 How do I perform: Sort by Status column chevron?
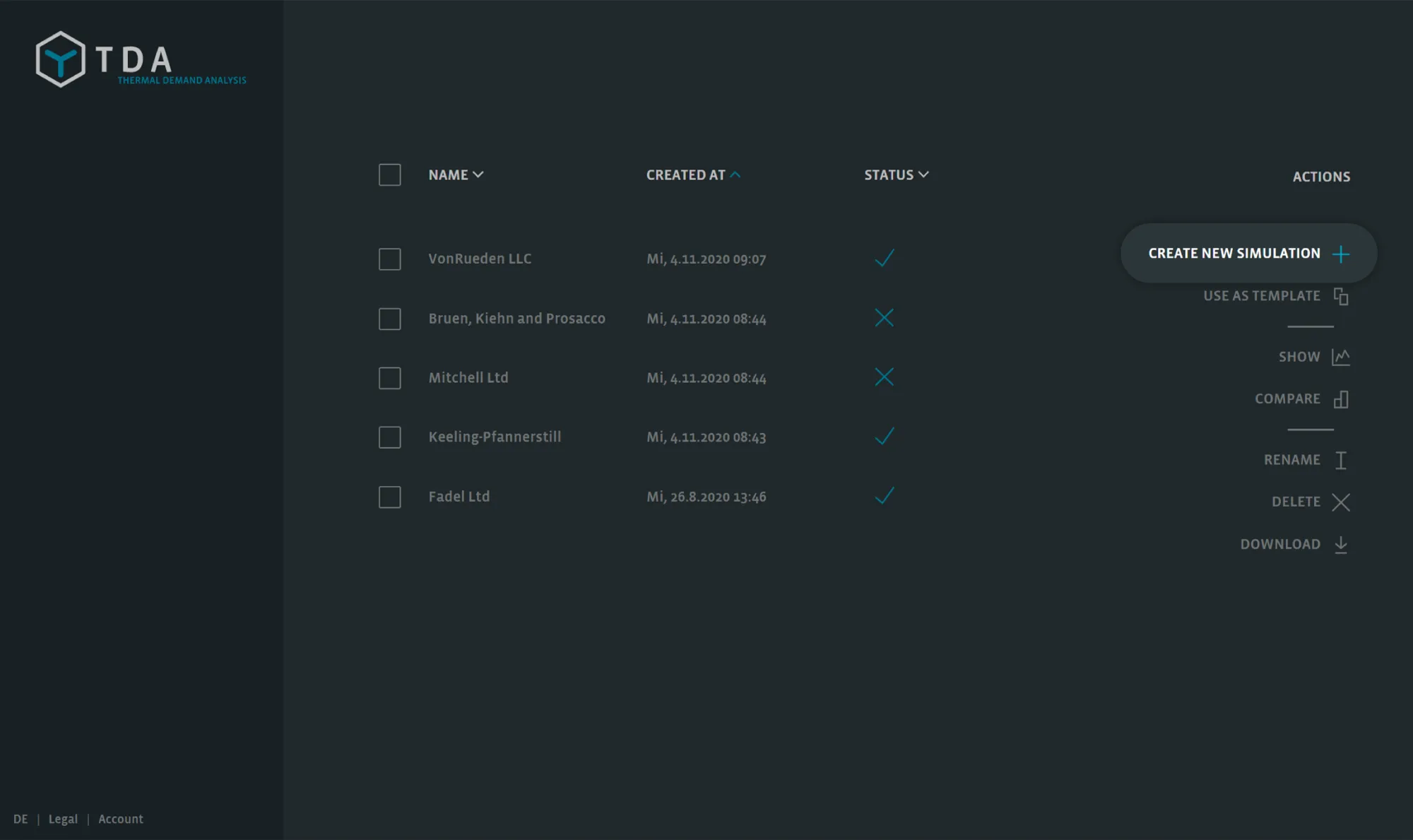tap(923, 174)
